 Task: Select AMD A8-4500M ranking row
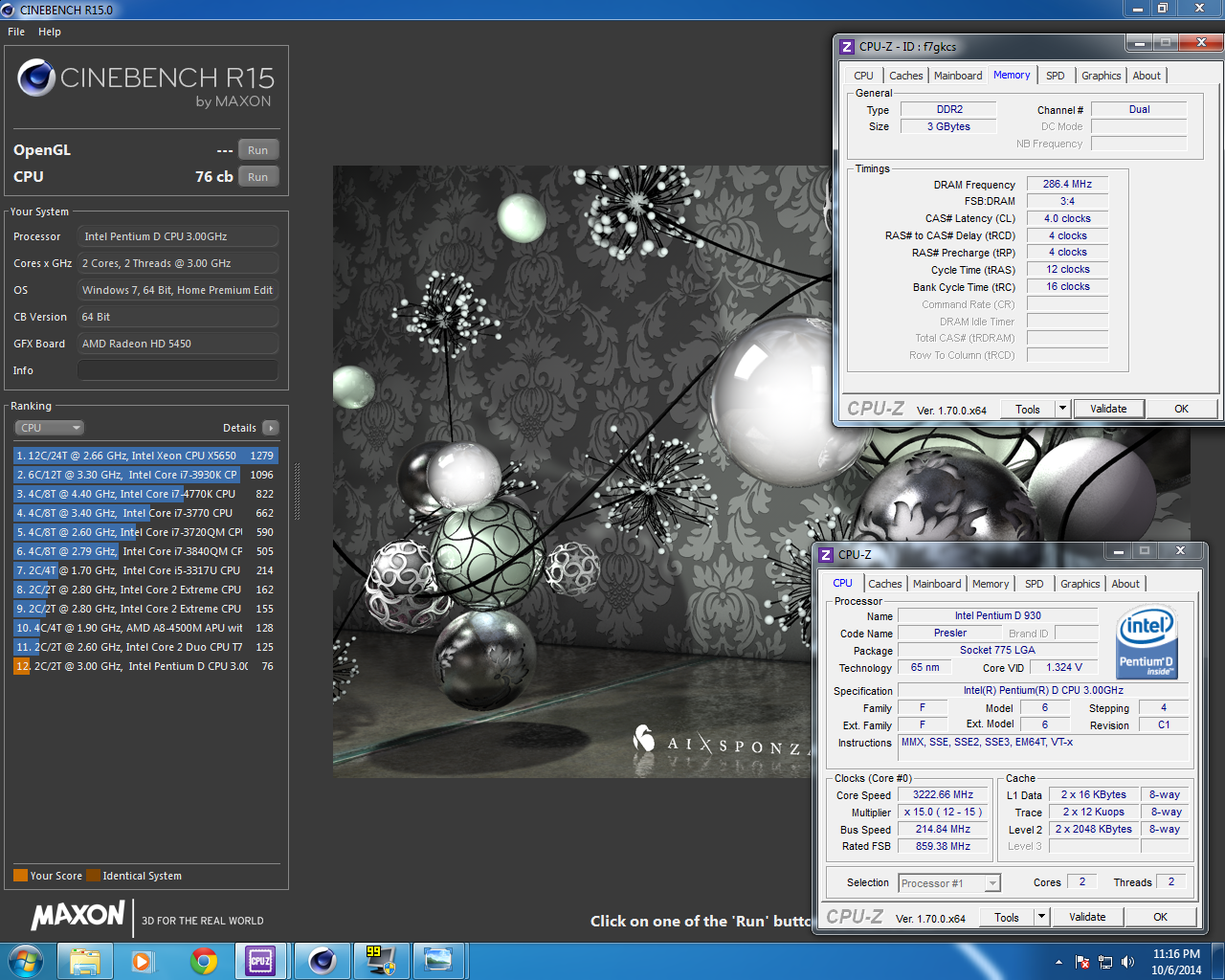tap(145, 628)
